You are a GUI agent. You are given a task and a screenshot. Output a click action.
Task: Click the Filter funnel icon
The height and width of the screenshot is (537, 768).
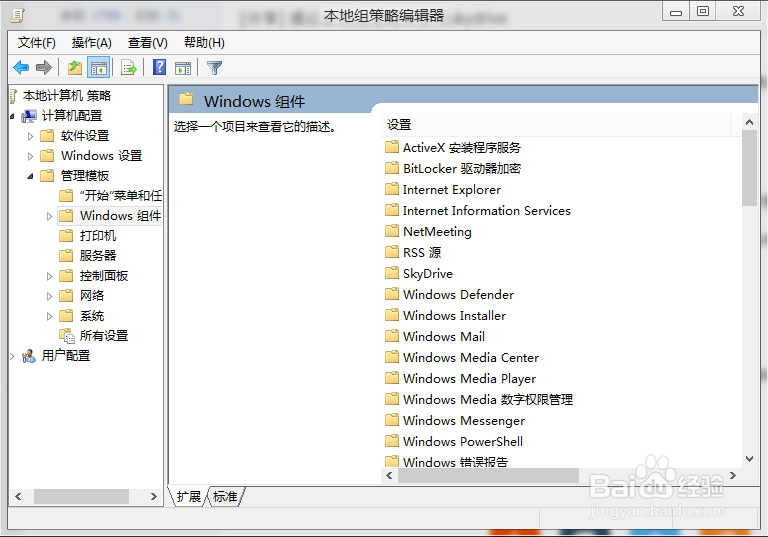click(215, 68)
